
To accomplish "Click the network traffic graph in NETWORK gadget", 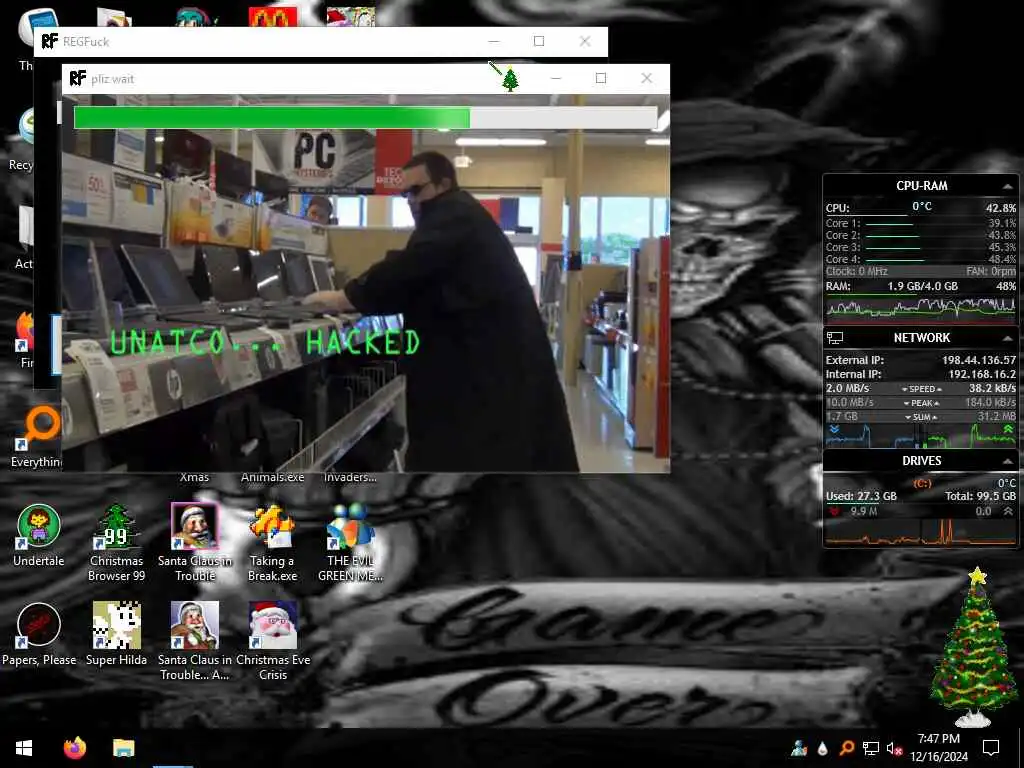I will [921, 435].
